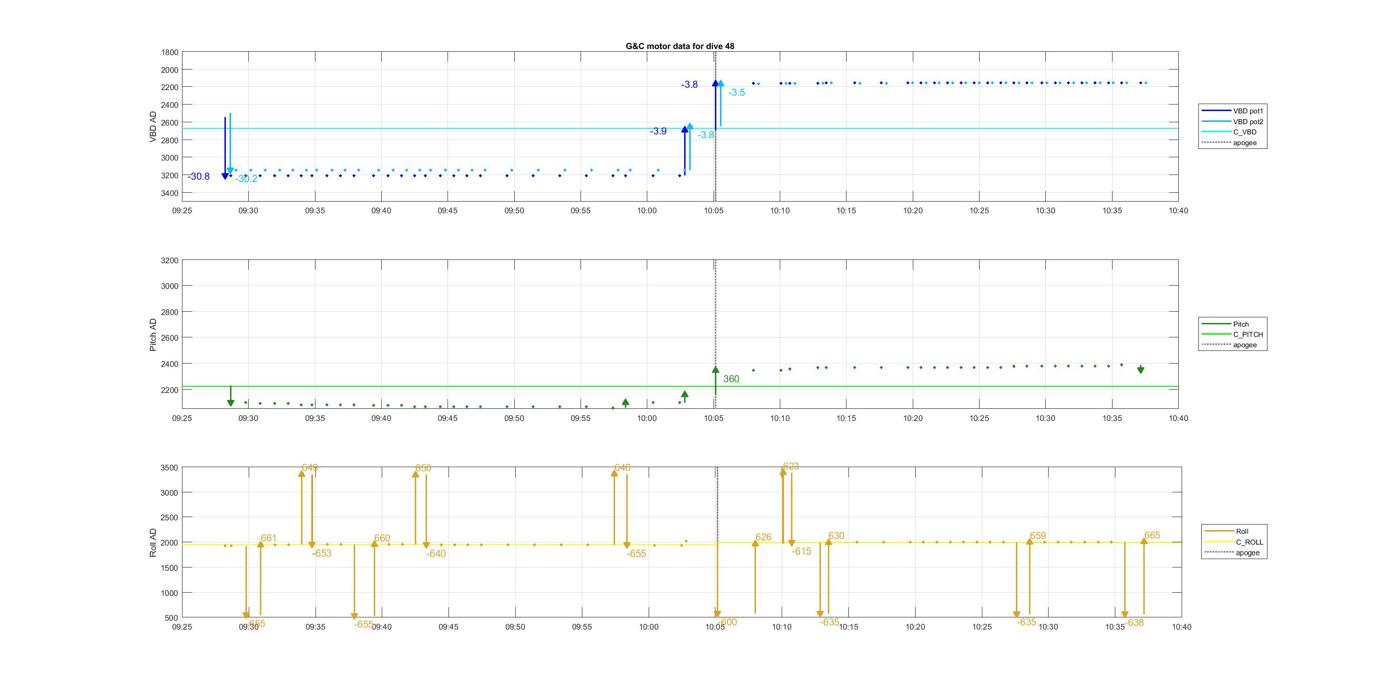Image resolution: width=1400 pixels, height=693 pixels.
Task: Click the dark blue '-30.8' VBD annotation
Action: coord(198,177)
